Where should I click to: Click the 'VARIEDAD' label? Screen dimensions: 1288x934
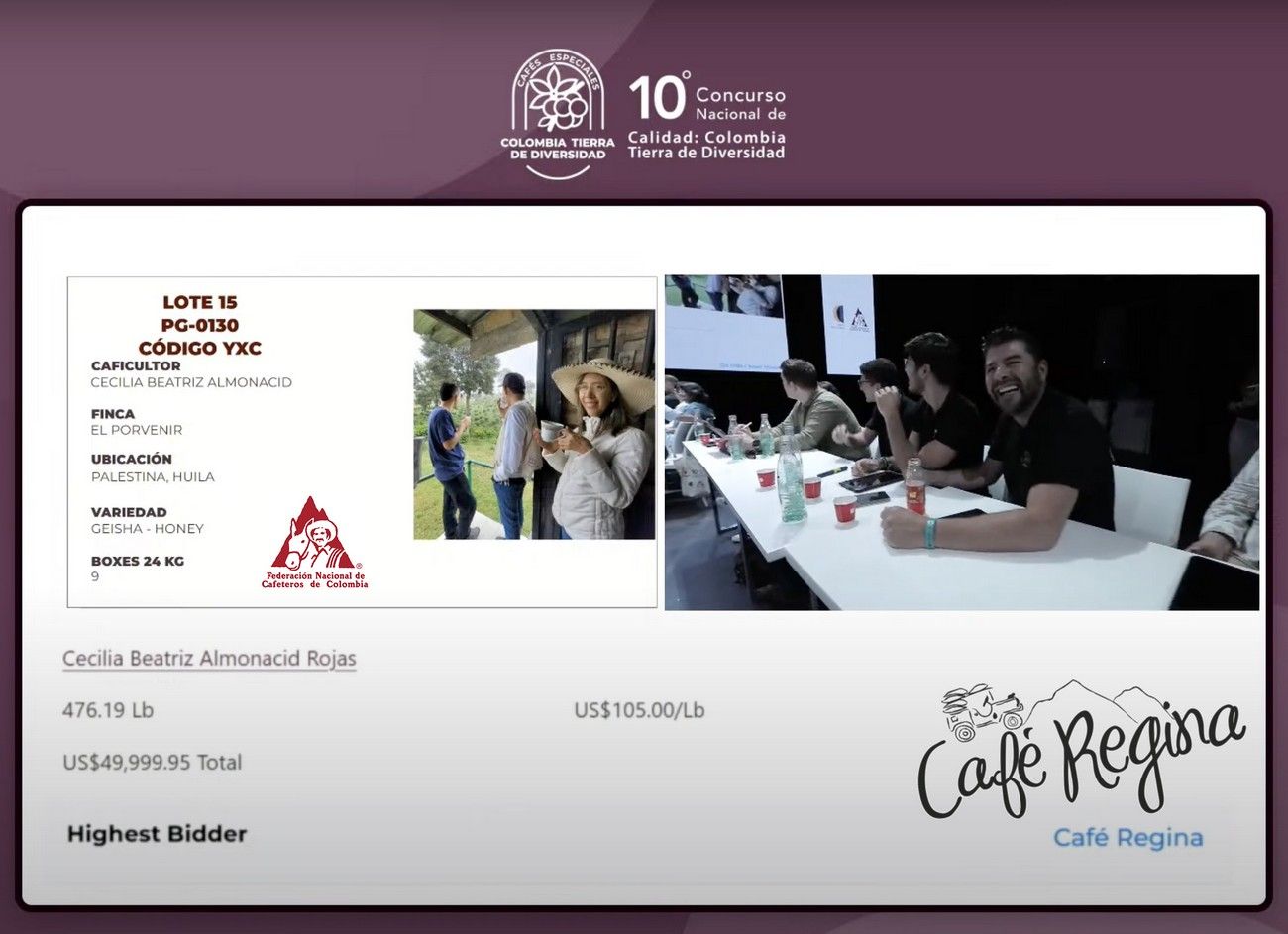(129, 512)
